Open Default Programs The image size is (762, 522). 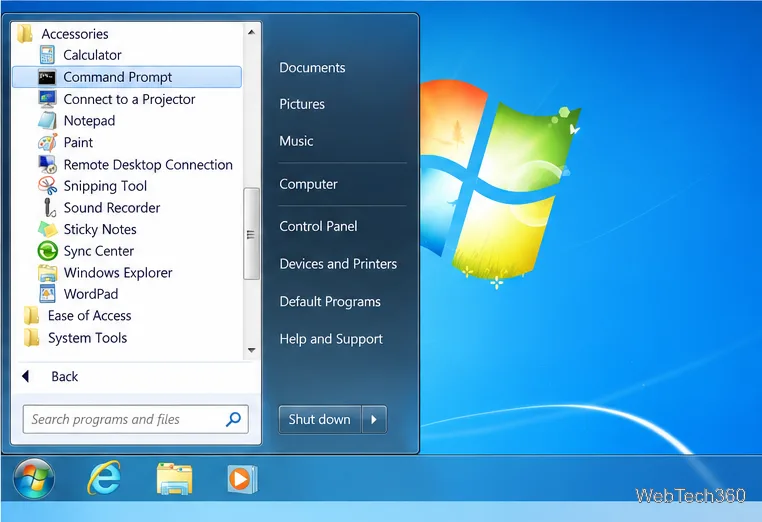[330, 302]
